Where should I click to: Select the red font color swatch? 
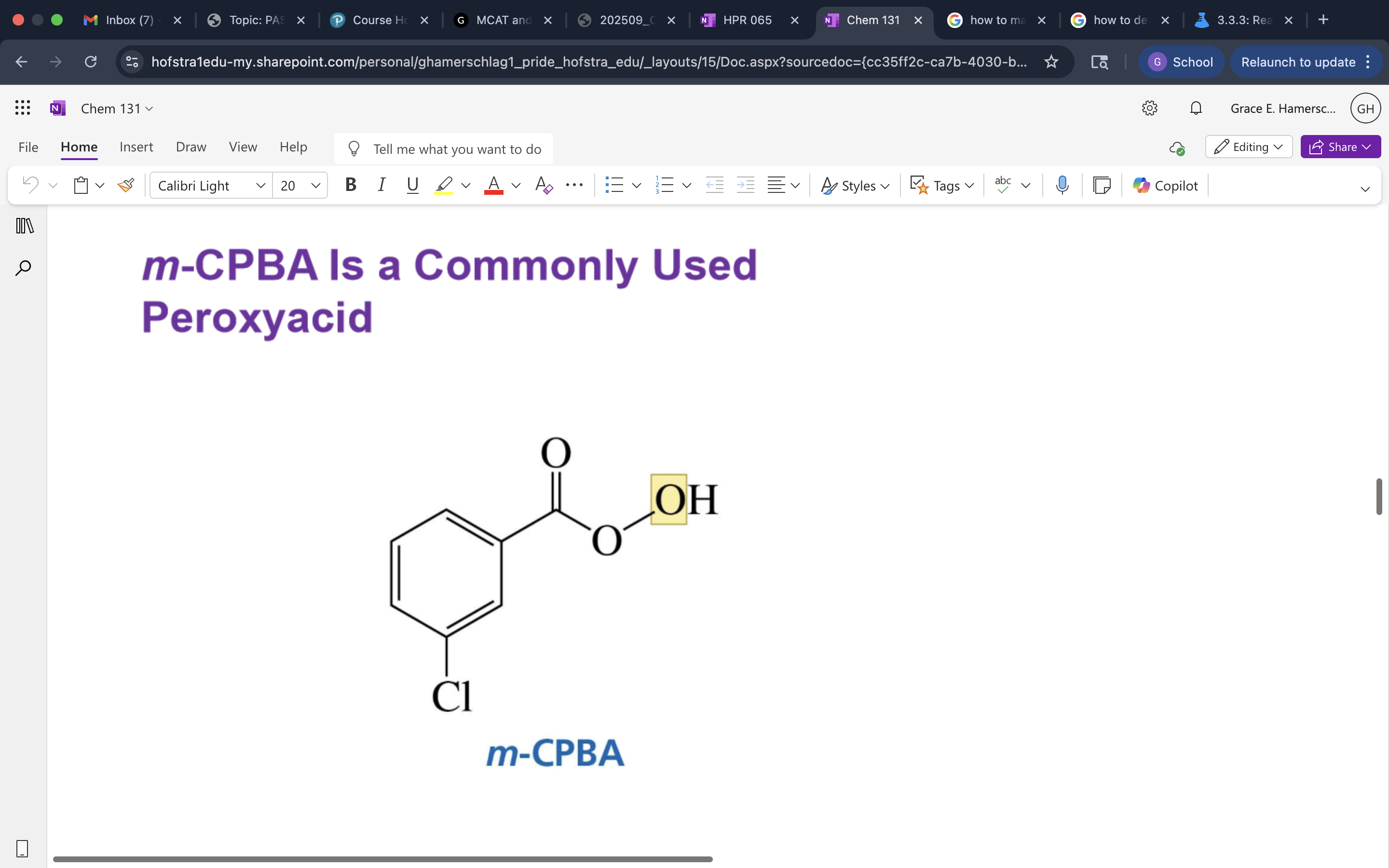pyautogui.click(x=493, y=185)
